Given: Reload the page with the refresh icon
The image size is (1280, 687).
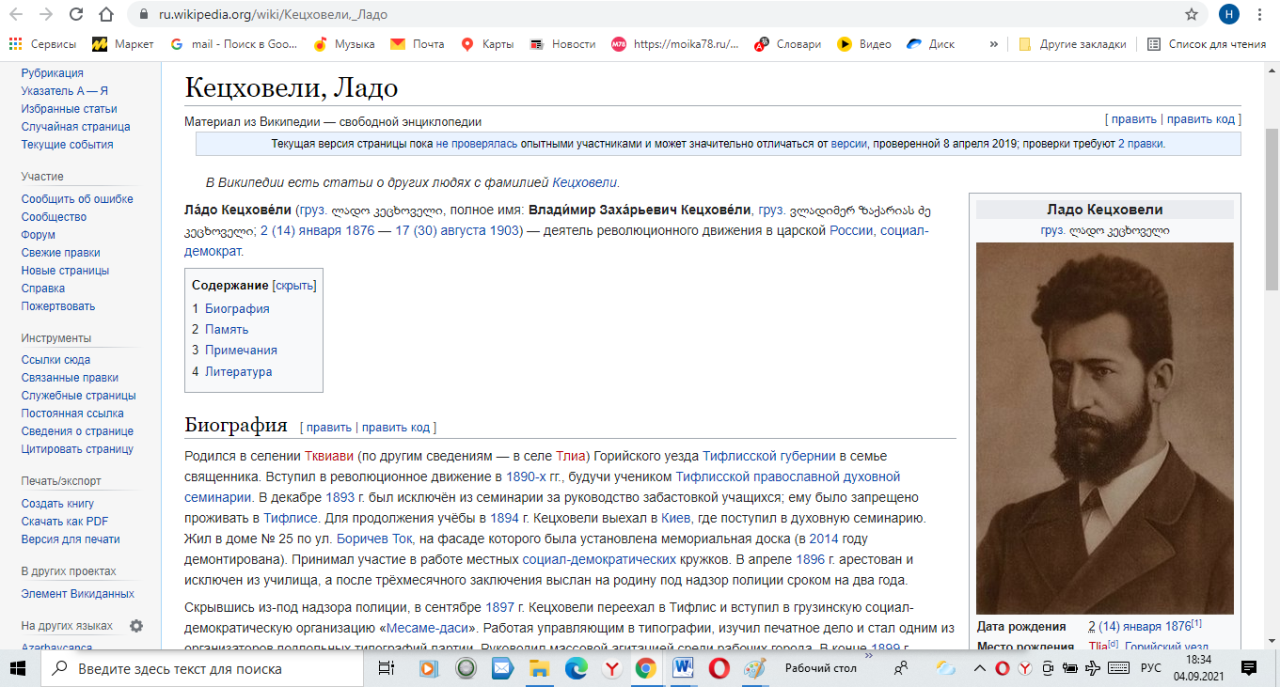Looking at the screenshot, I should coord(77,15).
